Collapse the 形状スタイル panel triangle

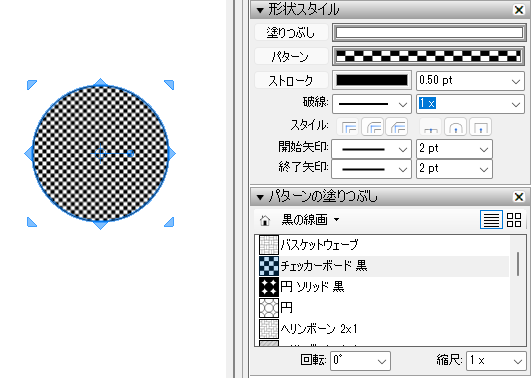tap(260, 10)
